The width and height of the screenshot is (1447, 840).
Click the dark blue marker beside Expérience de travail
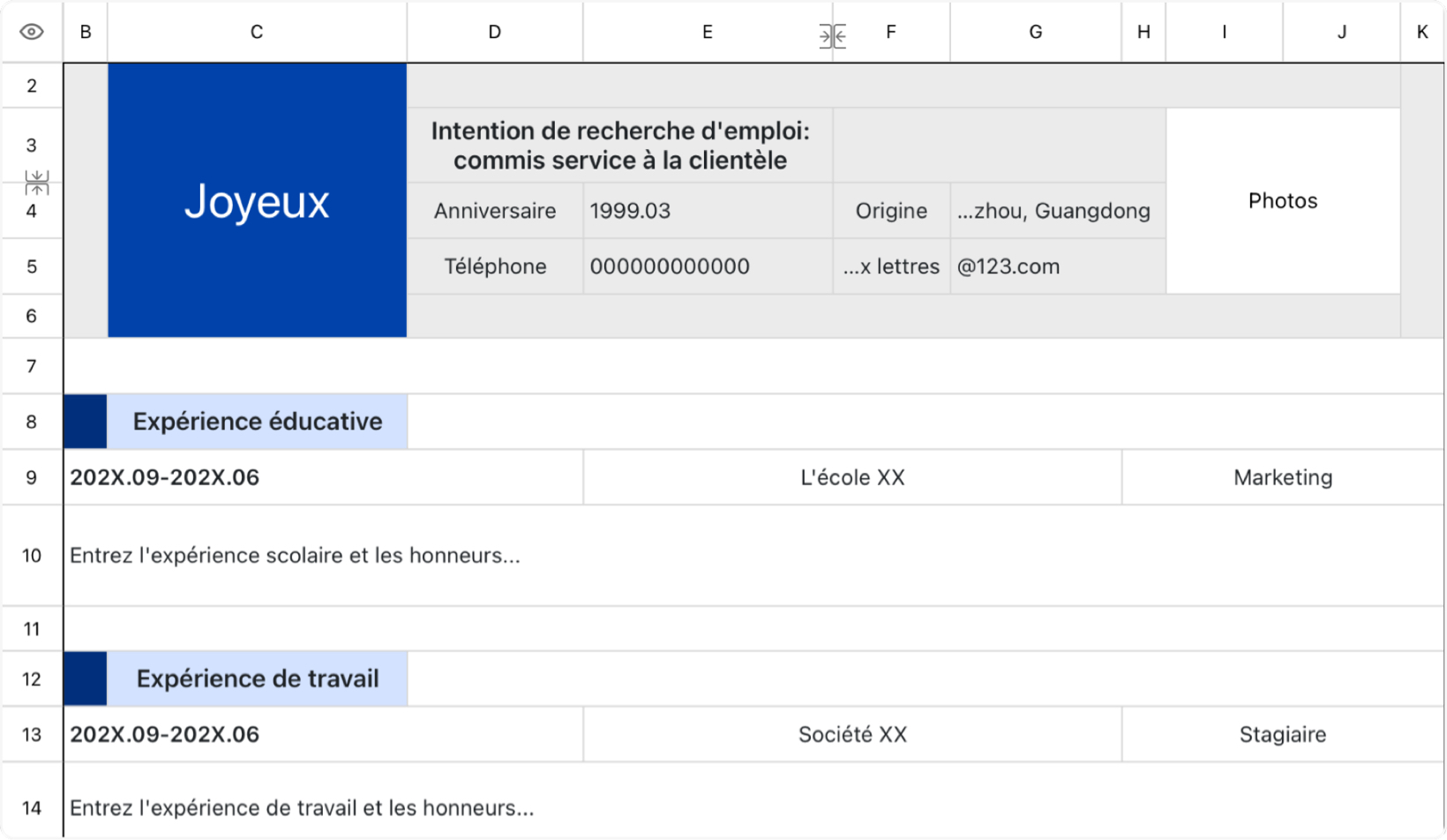(86, 679)
